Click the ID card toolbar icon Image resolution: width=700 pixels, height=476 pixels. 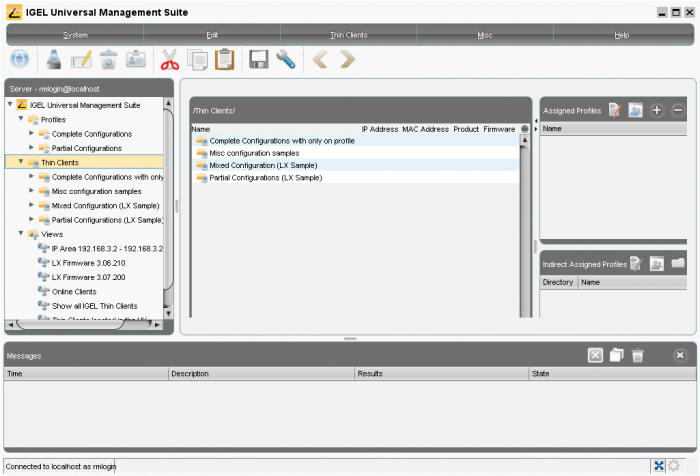[136, 59]
